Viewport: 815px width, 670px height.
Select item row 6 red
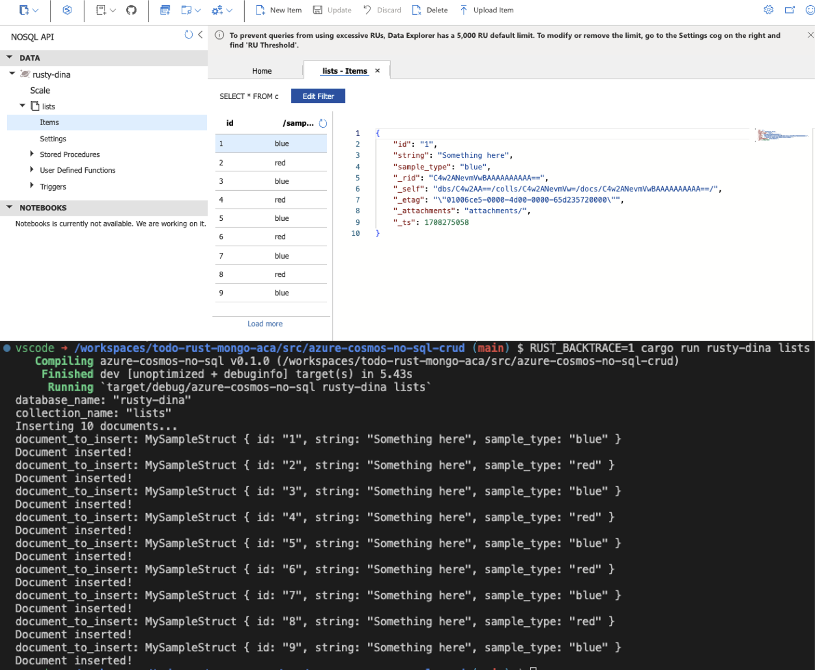pyautogui.click(x=271, y=237)
